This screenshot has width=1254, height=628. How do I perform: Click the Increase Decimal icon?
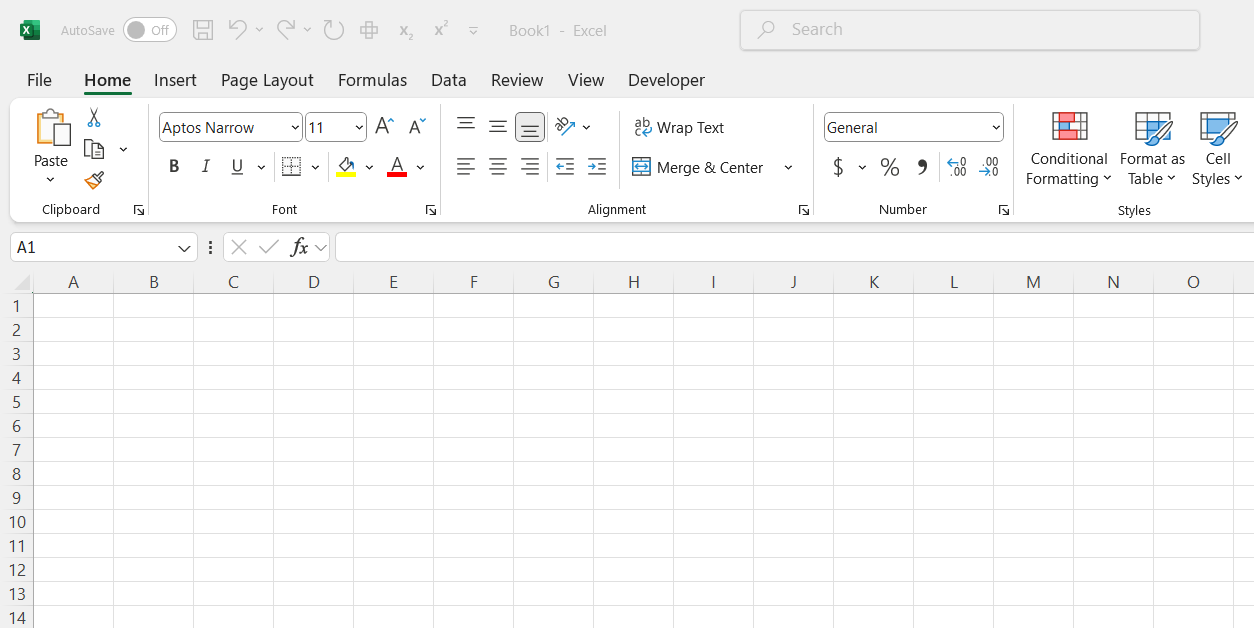[956, 167]
